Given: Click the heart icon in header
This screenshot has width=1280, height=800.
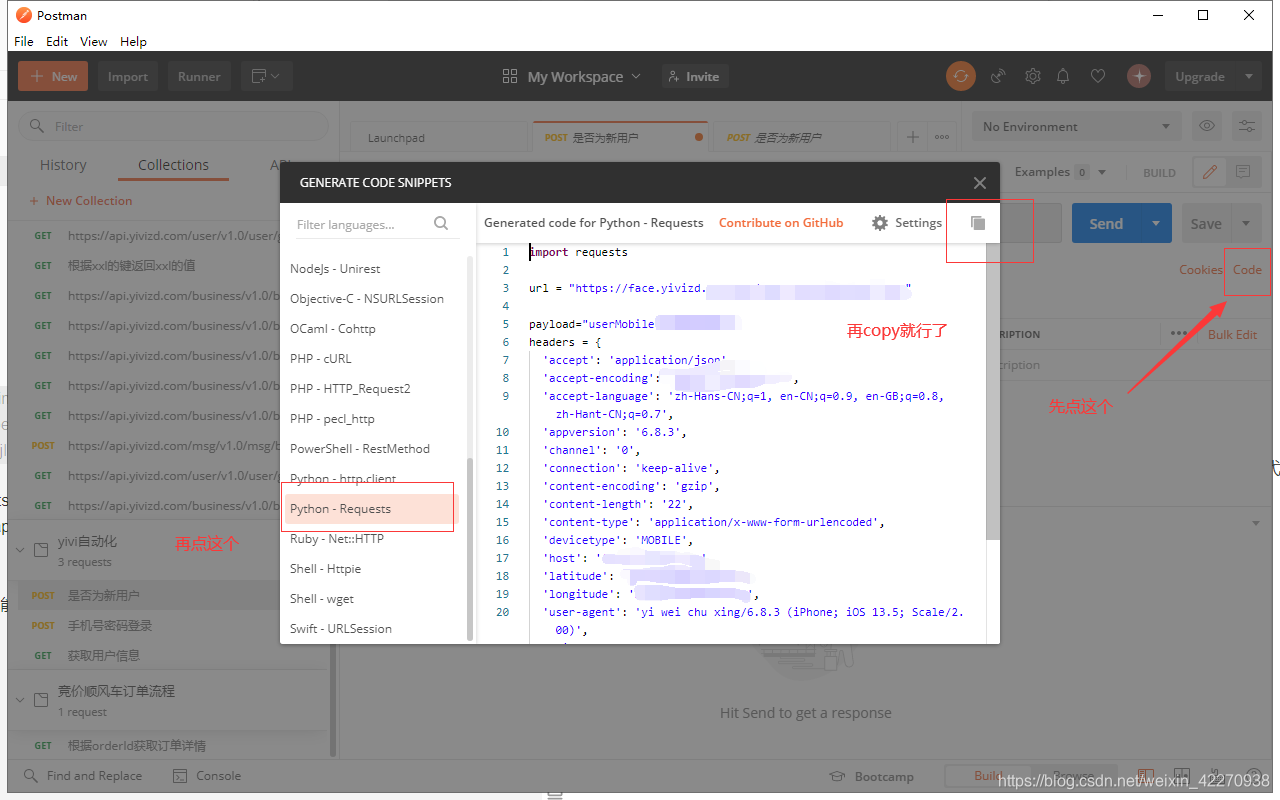Looking at the screenshot, I should pyautogui.click(x=1098, y=76).
